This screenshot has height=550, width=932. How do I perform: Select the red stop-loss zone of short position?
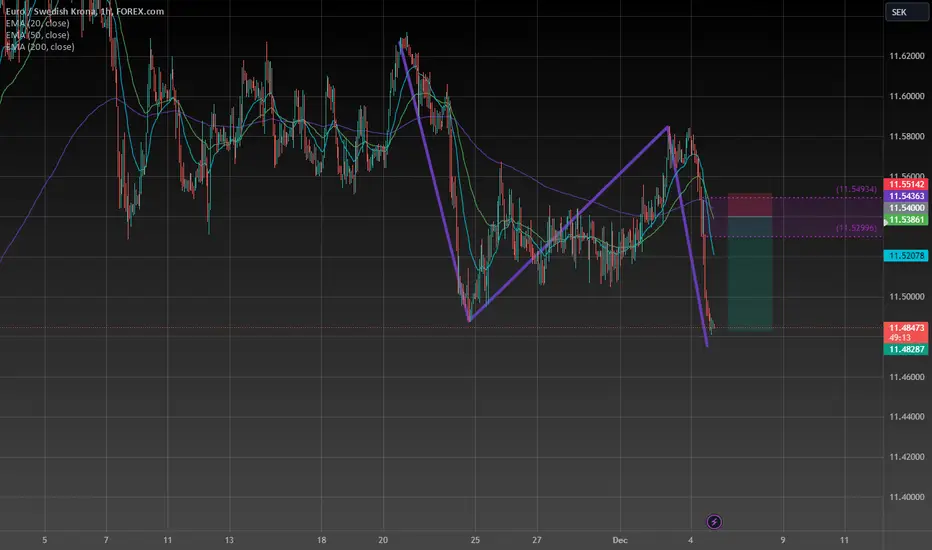click(750, 205)
